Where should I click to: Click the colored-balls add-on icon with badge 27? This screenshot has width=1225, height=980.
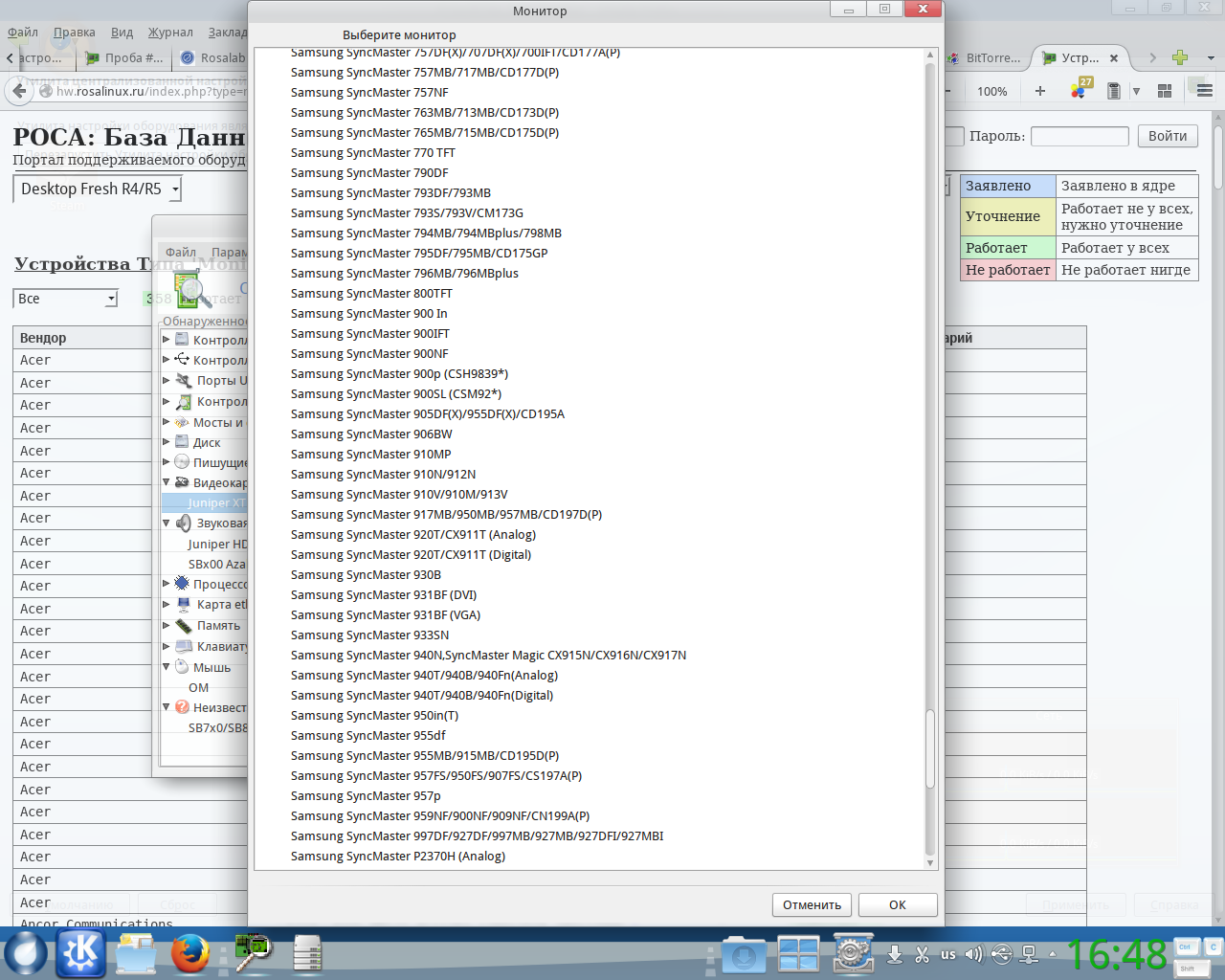pos(1080,89)
